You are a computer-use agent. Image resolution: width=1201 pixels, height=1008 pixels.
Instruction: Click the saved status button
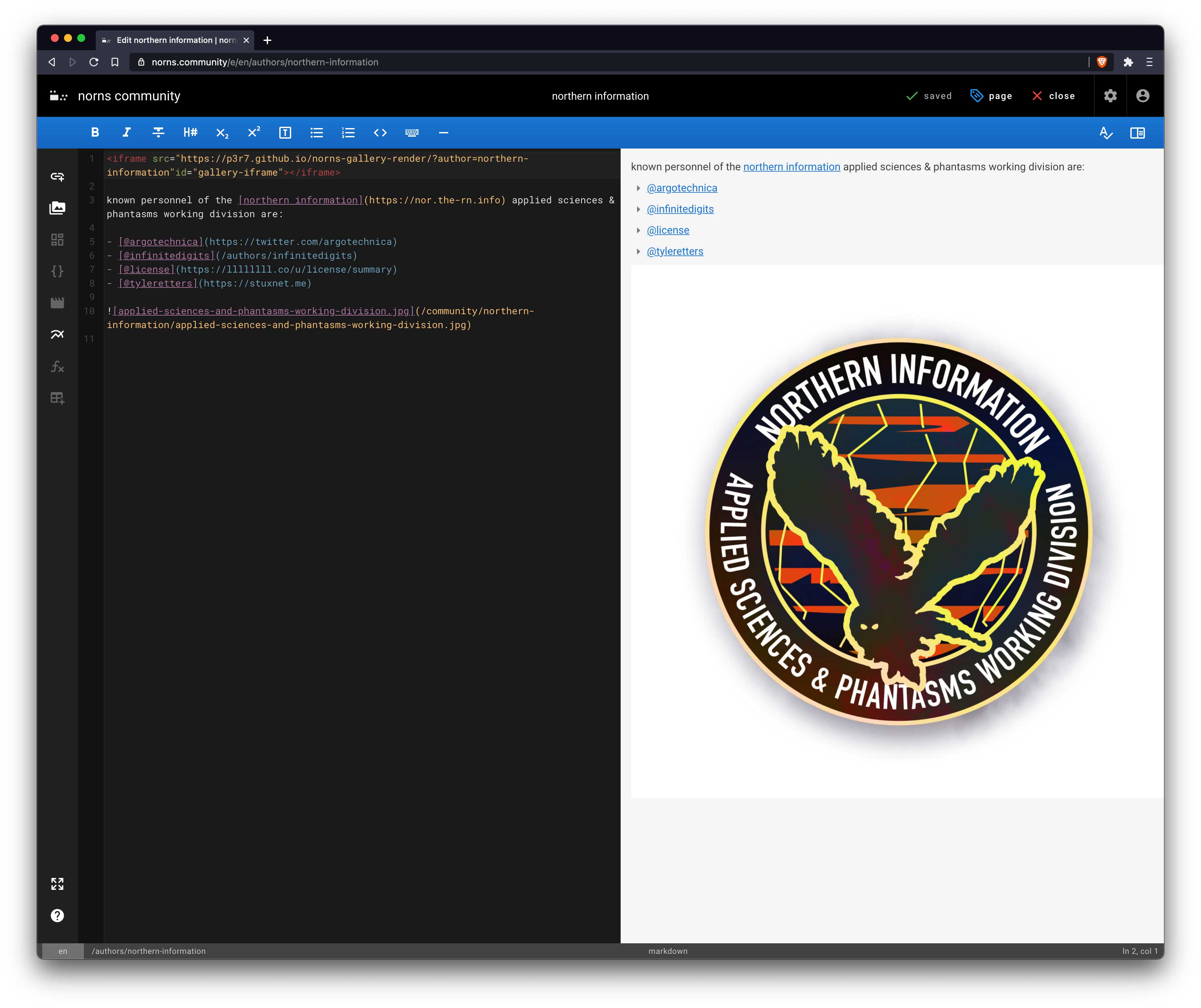[929, 96]
